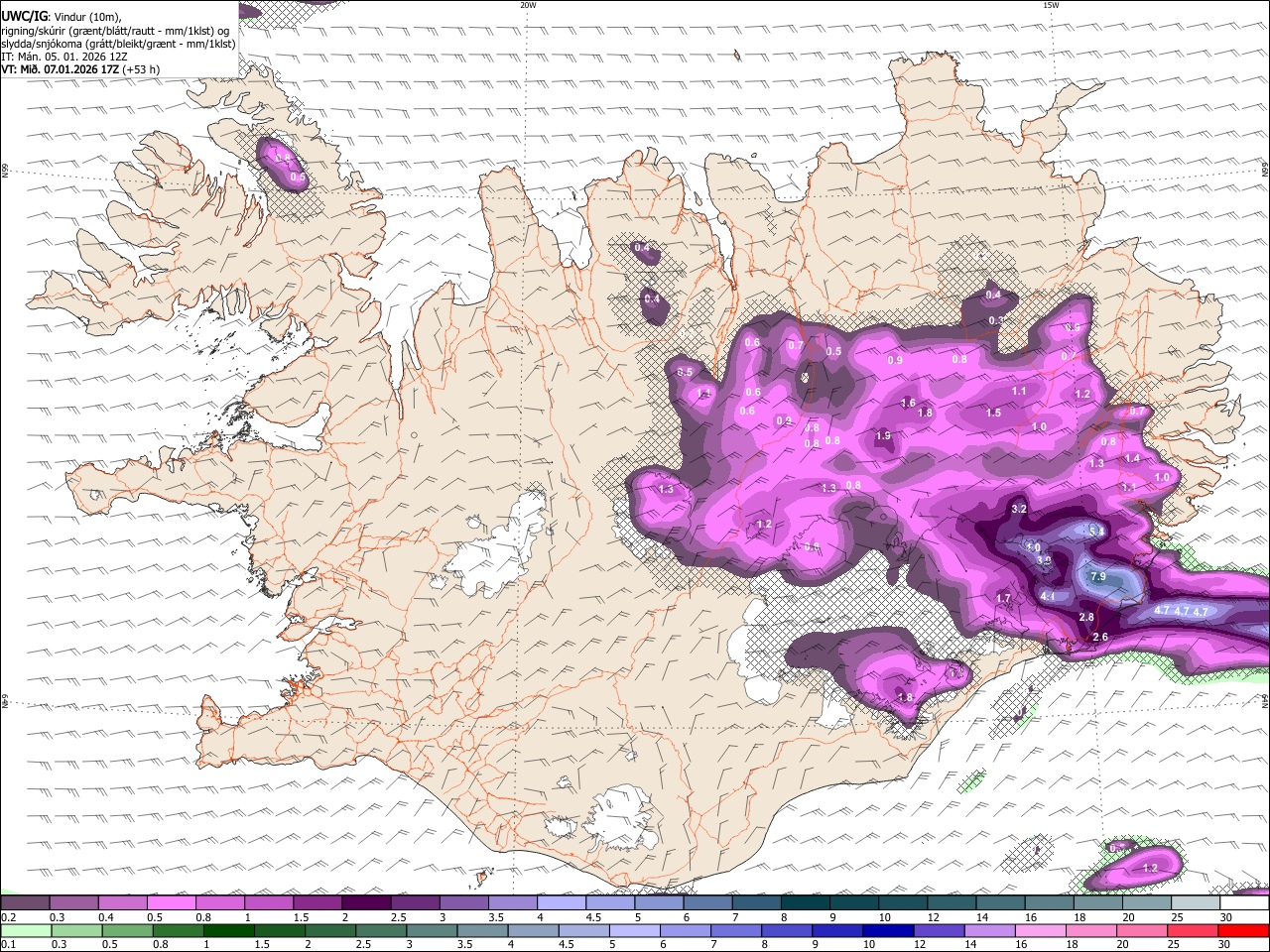Pick the top-row teal swatch between 8 and 9
This screenshot has height=952, width=1270.
pyautogui.click(x=806, y=903)
